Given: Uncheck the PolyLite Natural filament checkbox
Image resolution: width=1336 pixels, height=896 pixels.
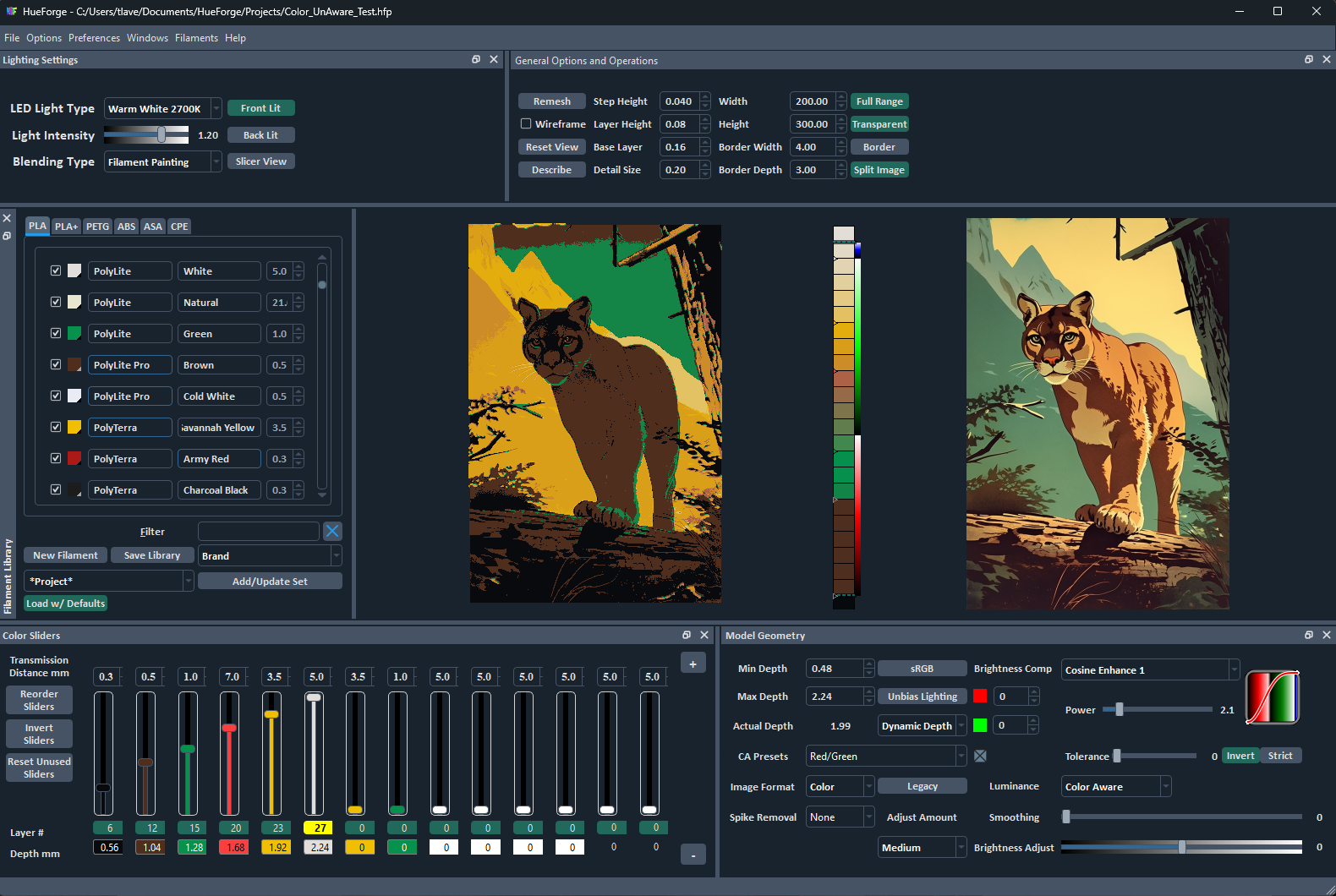Looking at the screenshot, I should (56, 302).
